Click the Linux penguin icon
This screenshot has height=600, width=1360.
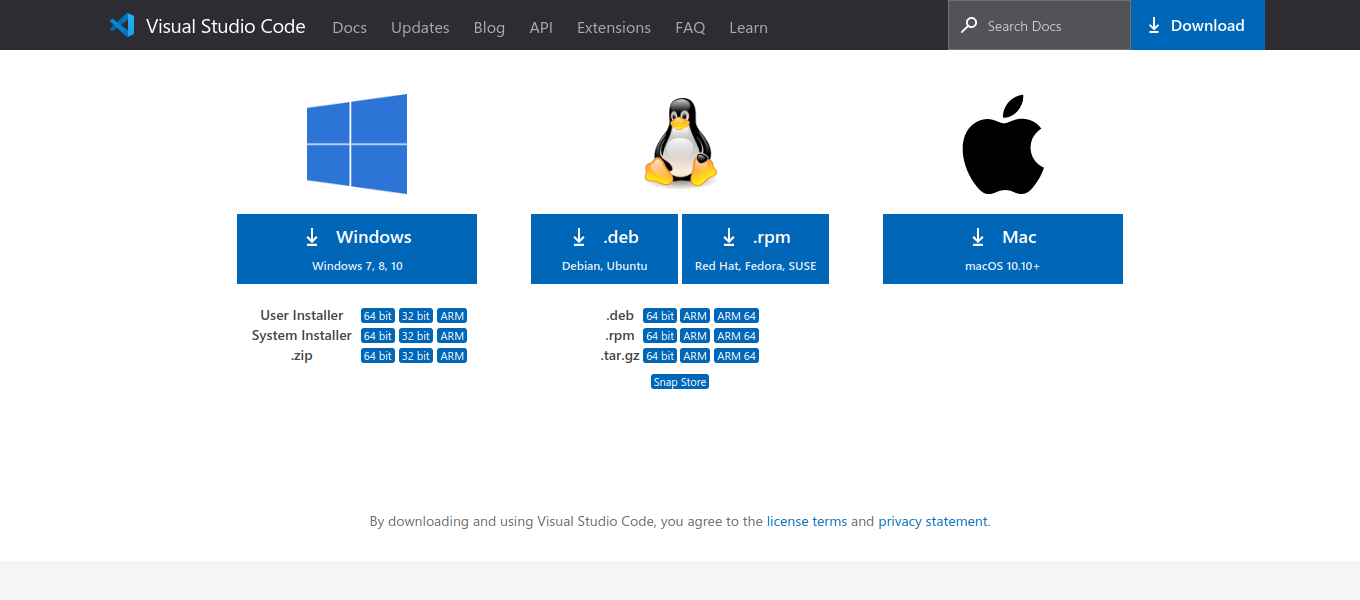click(x=679, y=140)
